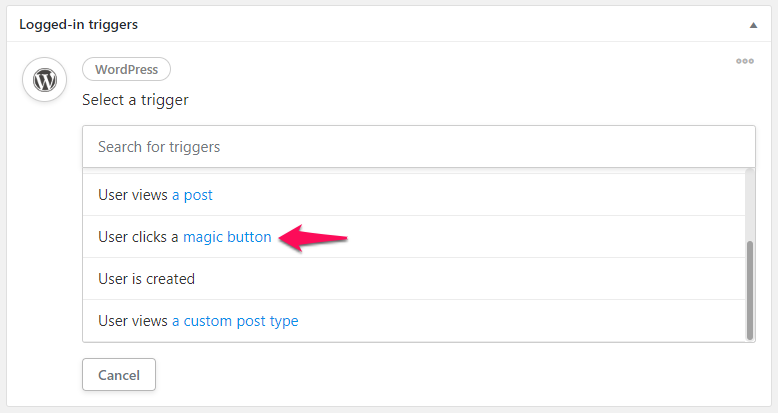Click the blue 'a post' link text
The image size is (778, 413).
192,195
